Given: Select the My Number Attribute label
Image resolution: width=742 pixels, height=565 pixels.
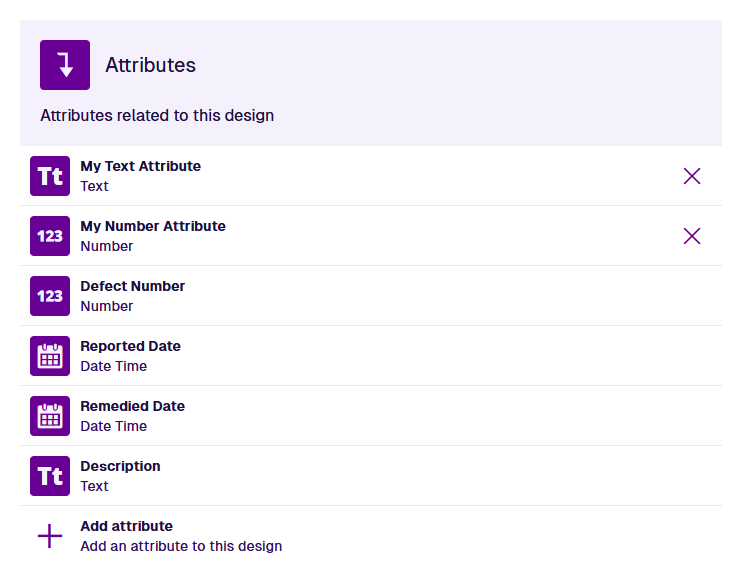Looking at the screenshot, I should pyautogui.click(x=153, y=226).
